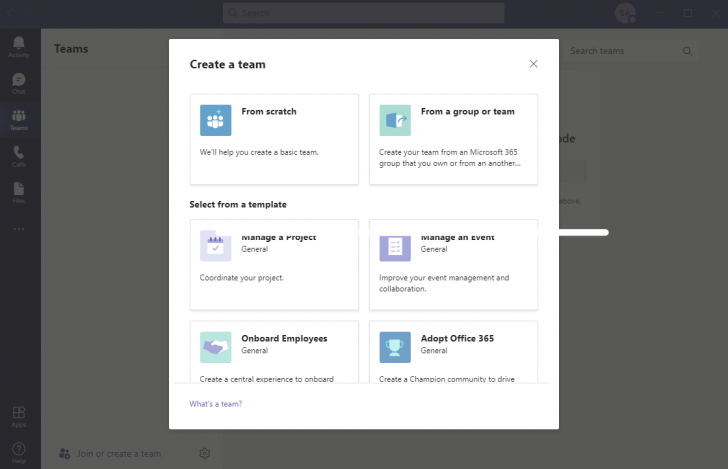Minimize the Teams window

coord(658,13)
